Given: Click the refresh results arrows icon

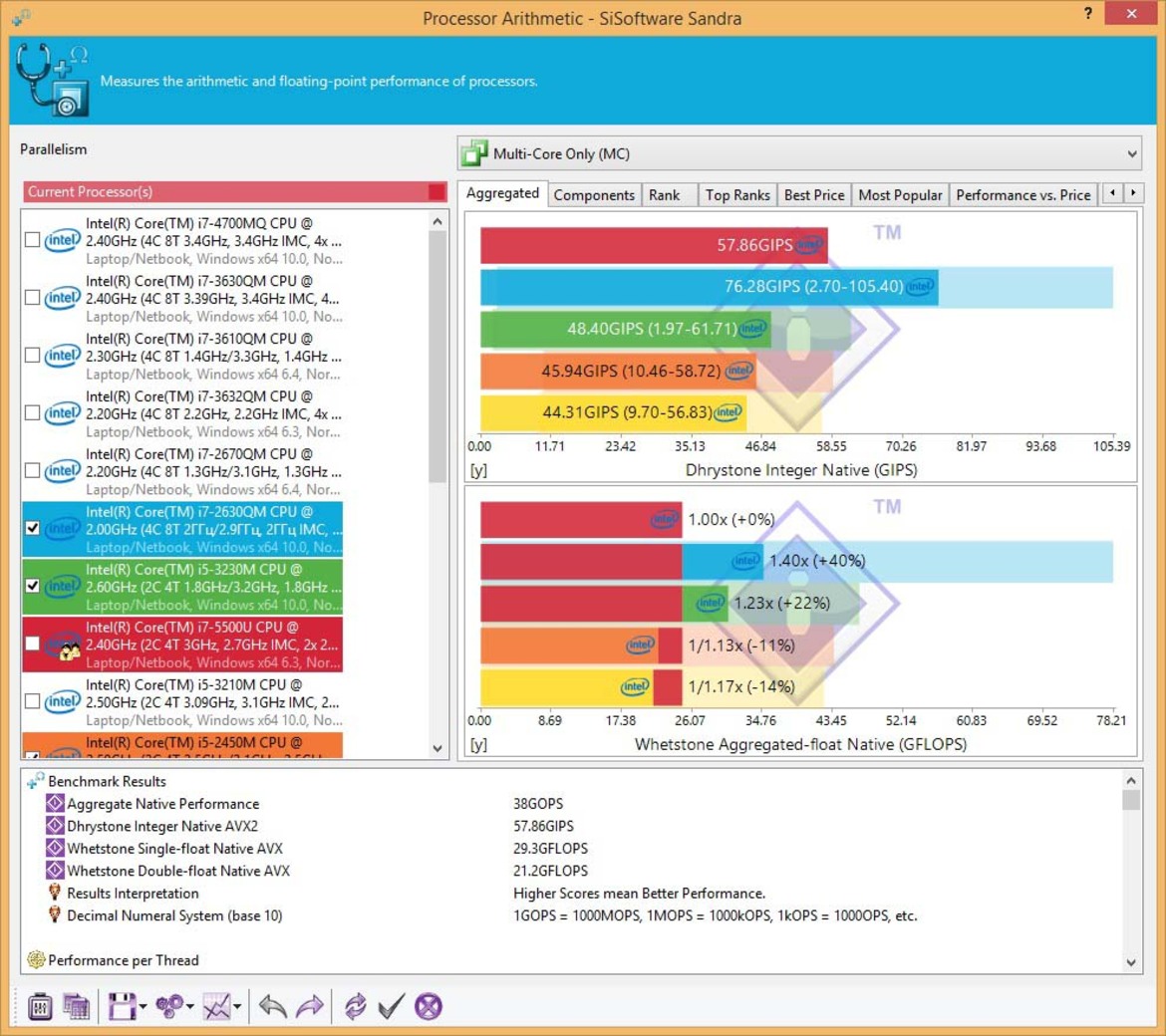Looking at the screenshot, I should coord(356,1007).
